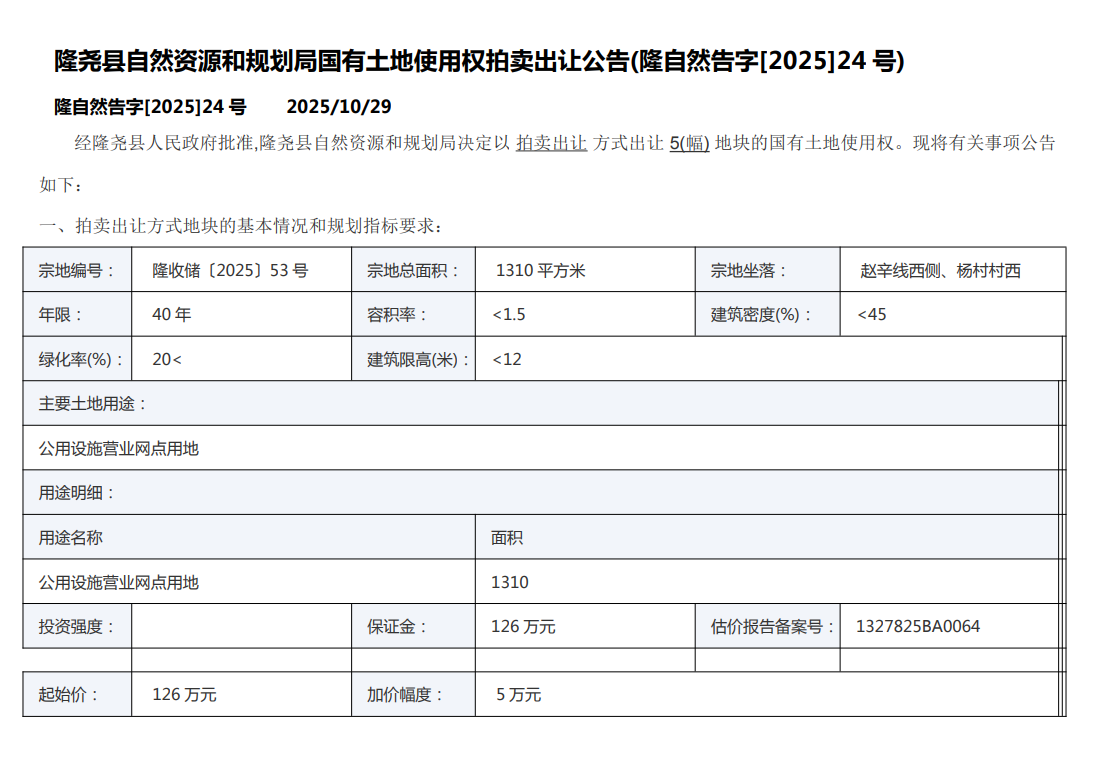Click the underlined 拍卖出让 link
This screenshot has width=1103, height=777.
(551, 143)
